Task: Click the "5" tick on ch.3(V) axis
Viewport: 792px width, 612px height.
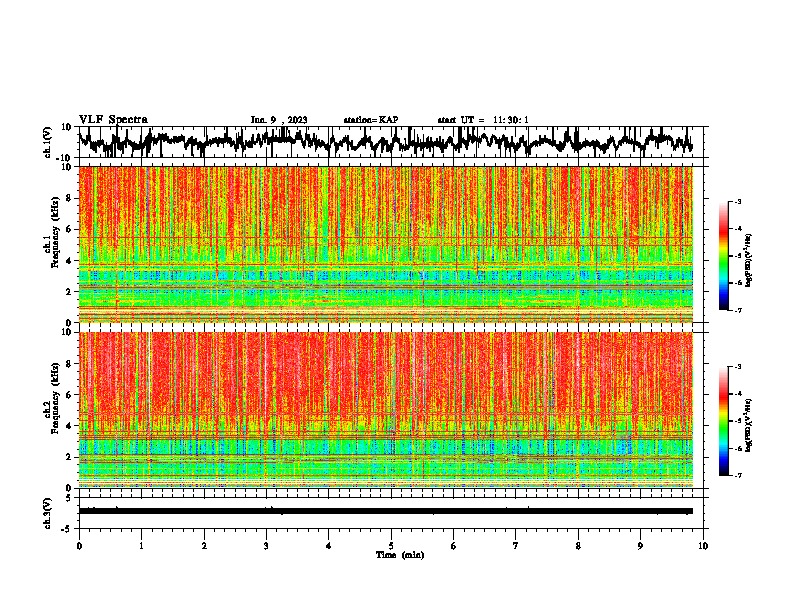Action: click(x=69, y=498)
